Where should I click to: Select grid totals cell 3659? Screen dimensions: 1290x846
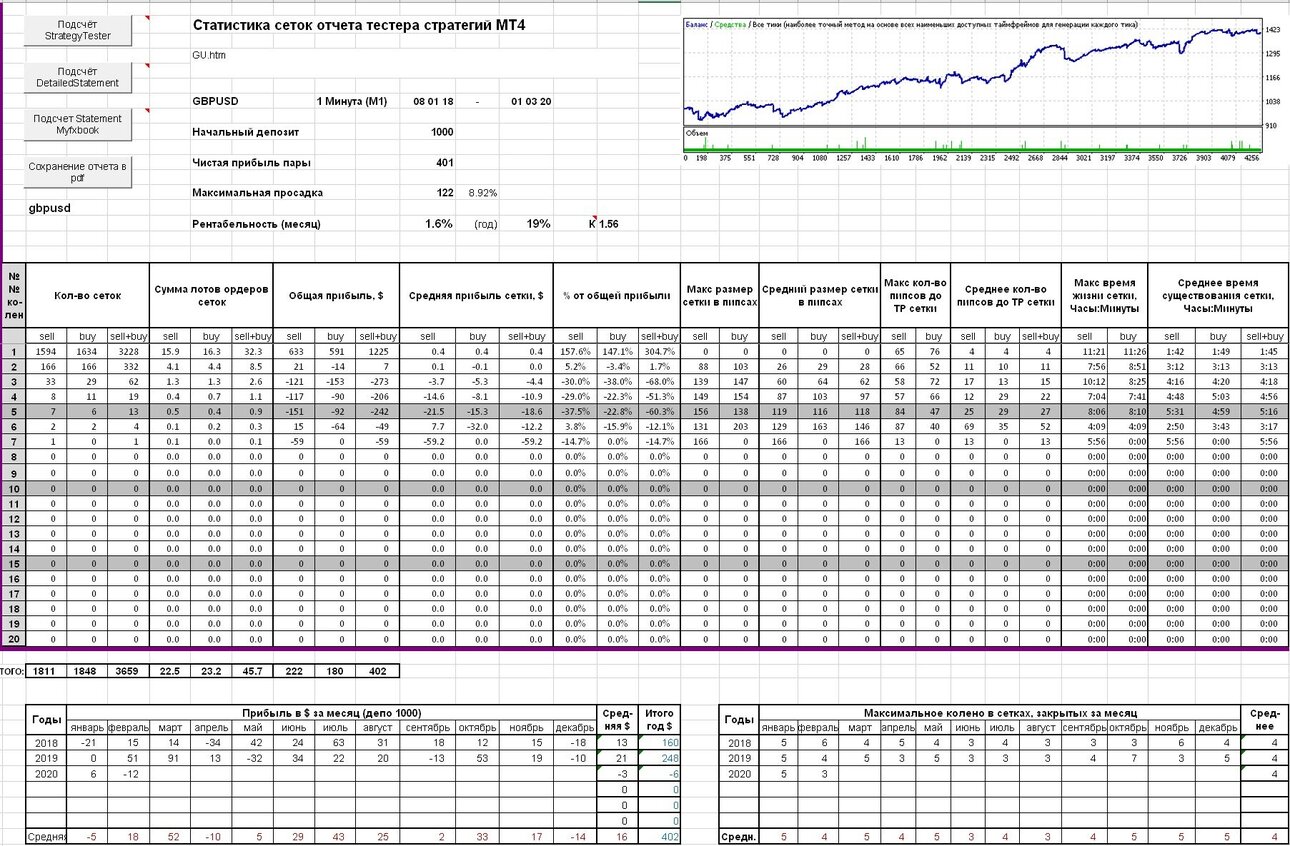tap(128, 671)
